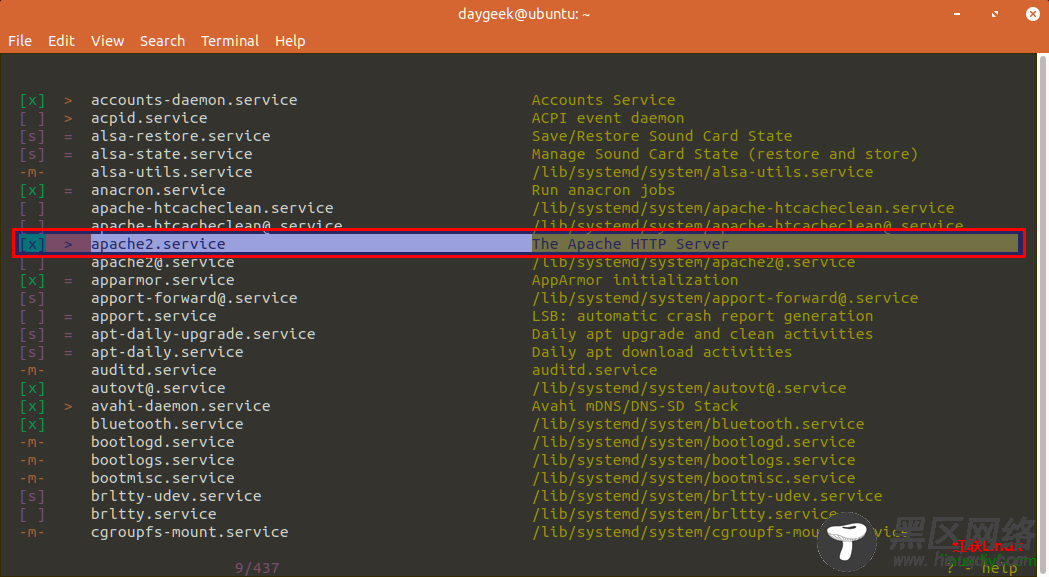
Task: Select the acpid.service name
Action: (x=149, y=118)
